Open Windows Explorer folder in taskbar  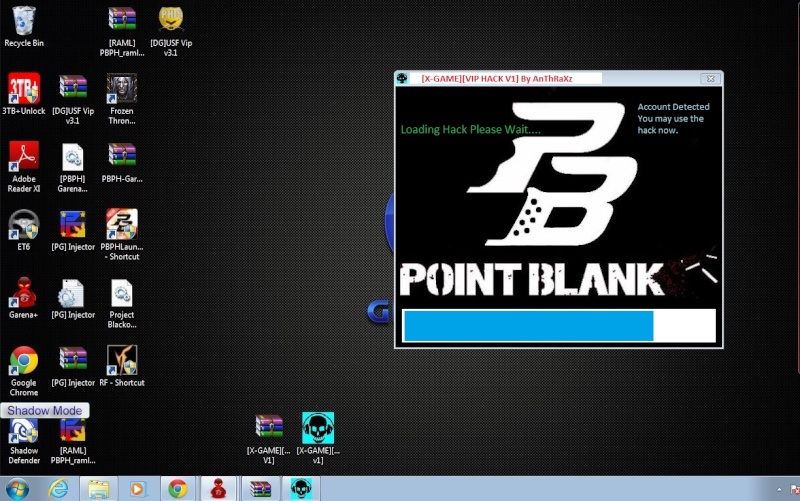coord(98,489)
